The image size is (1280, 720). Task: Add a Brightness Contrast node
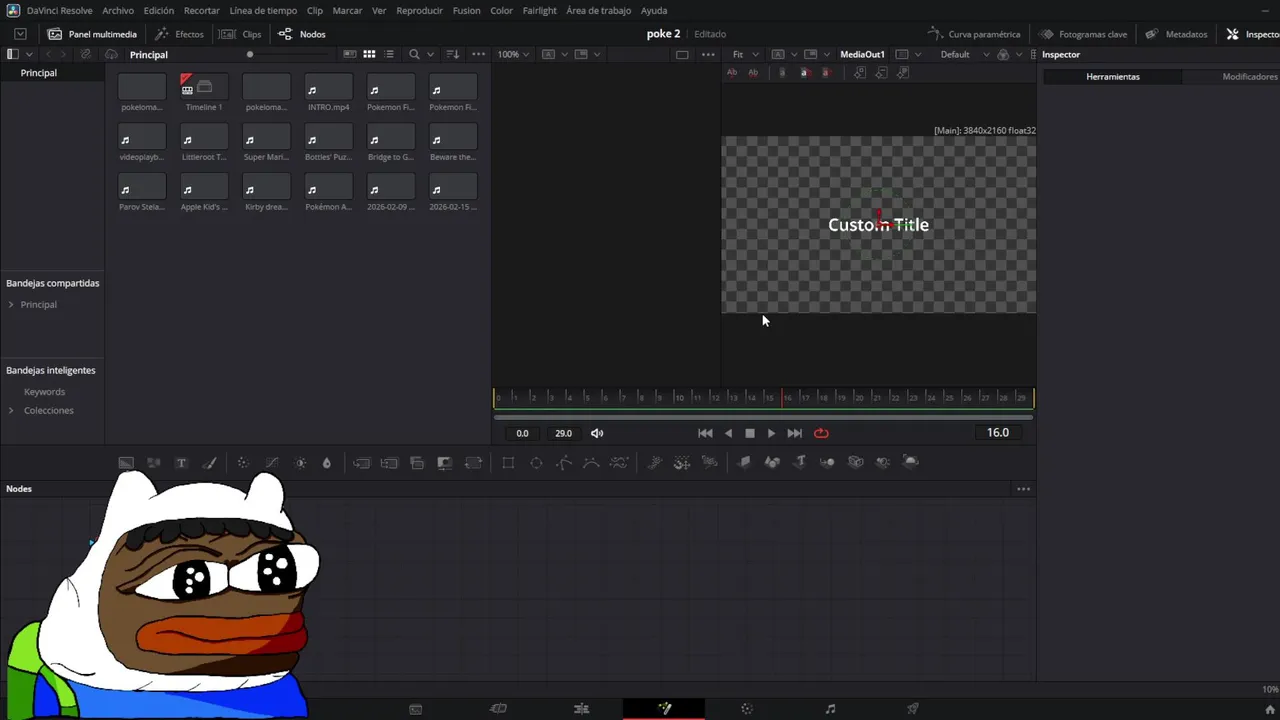coord(300,463)
